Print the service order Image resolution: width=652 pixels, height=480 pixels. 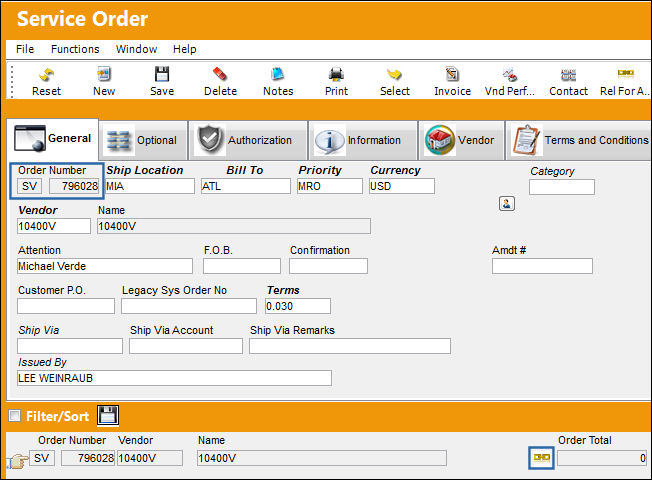click(336, 74)
